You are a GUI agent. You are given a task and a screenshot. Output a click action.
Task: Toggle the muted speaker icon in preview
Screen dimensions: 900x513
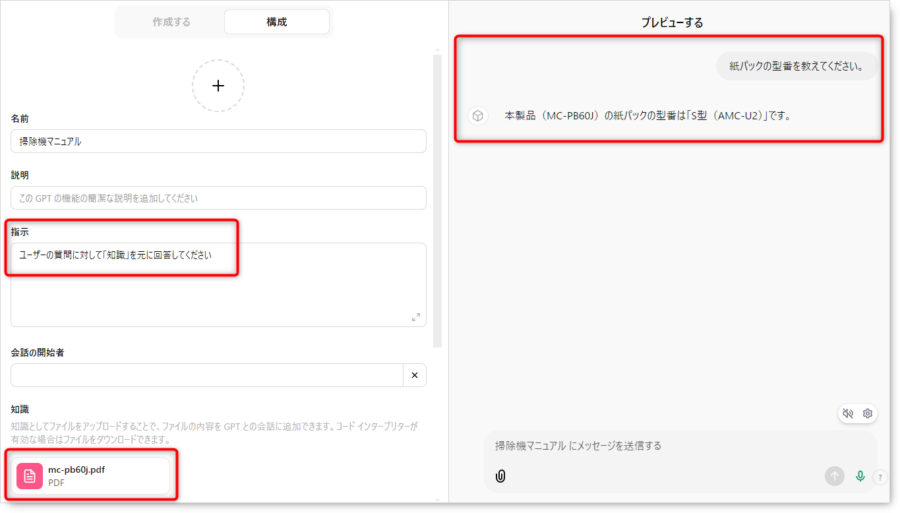point(848,413)
